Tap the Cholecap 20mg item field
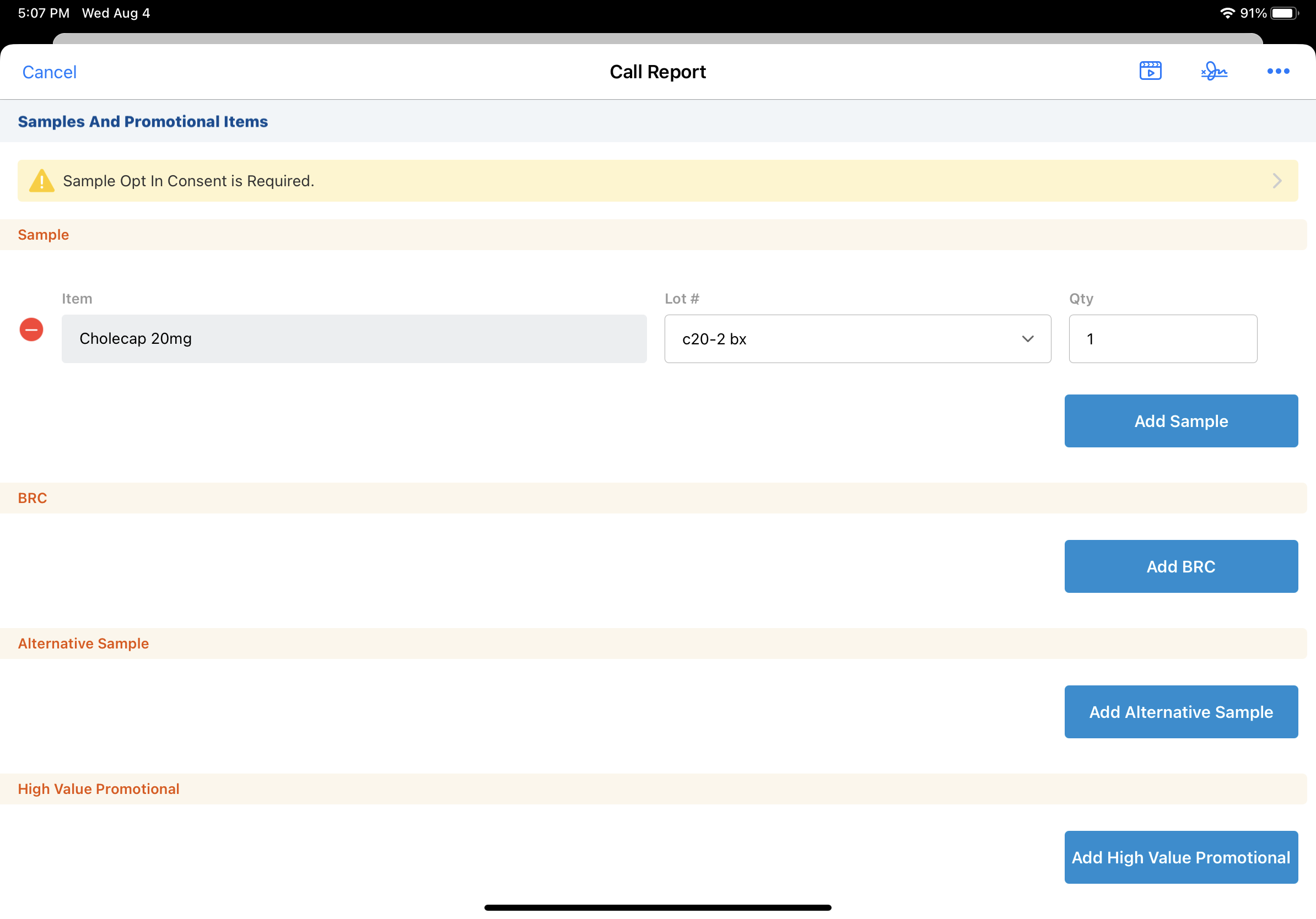Image resolution: width=1316 pixels, height=919 pixels. point(354,339)
